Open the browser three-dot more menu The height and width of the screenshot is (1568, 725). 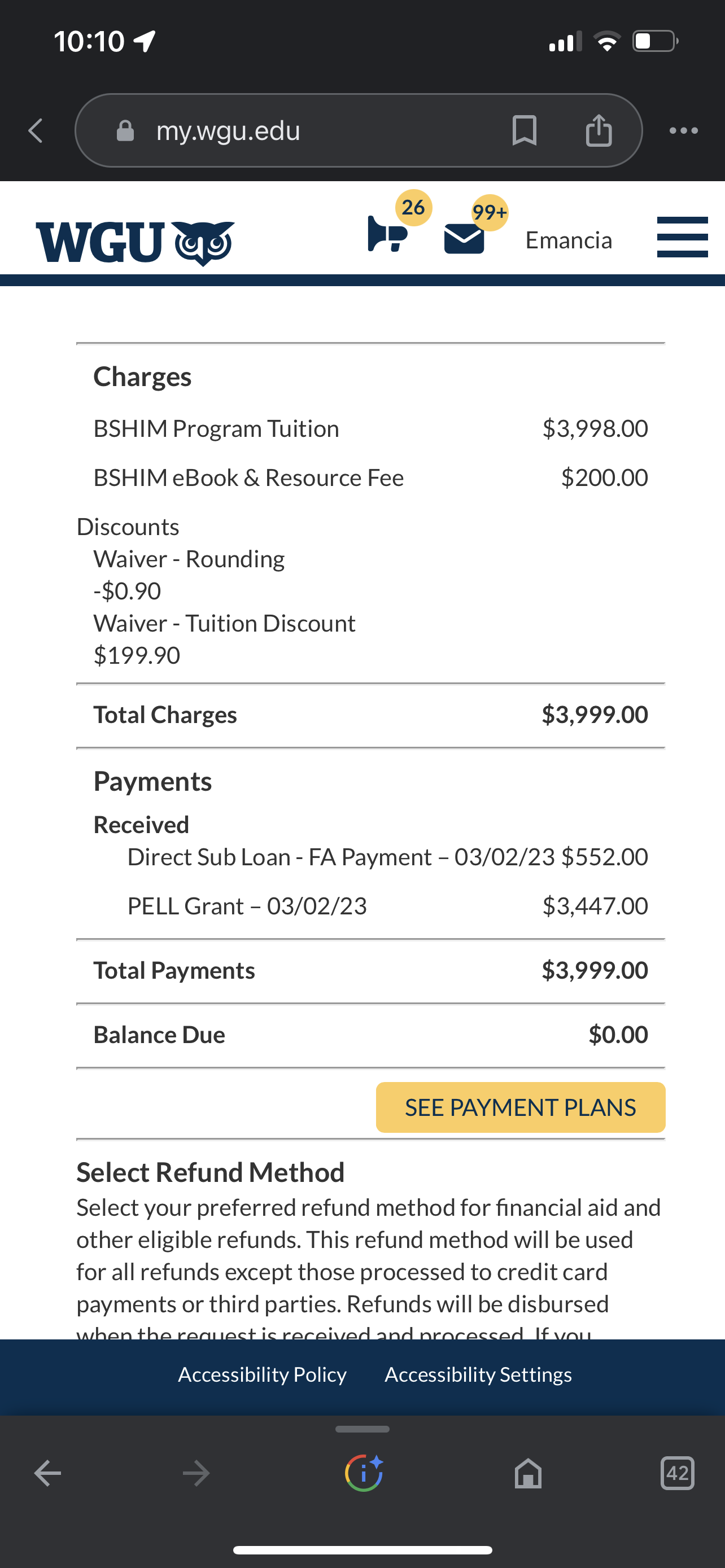click(x=684, y=130)
